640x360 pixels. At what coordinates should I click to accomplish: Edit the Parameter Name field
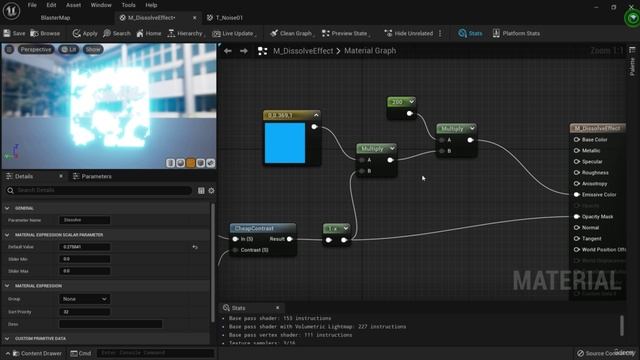84,220
